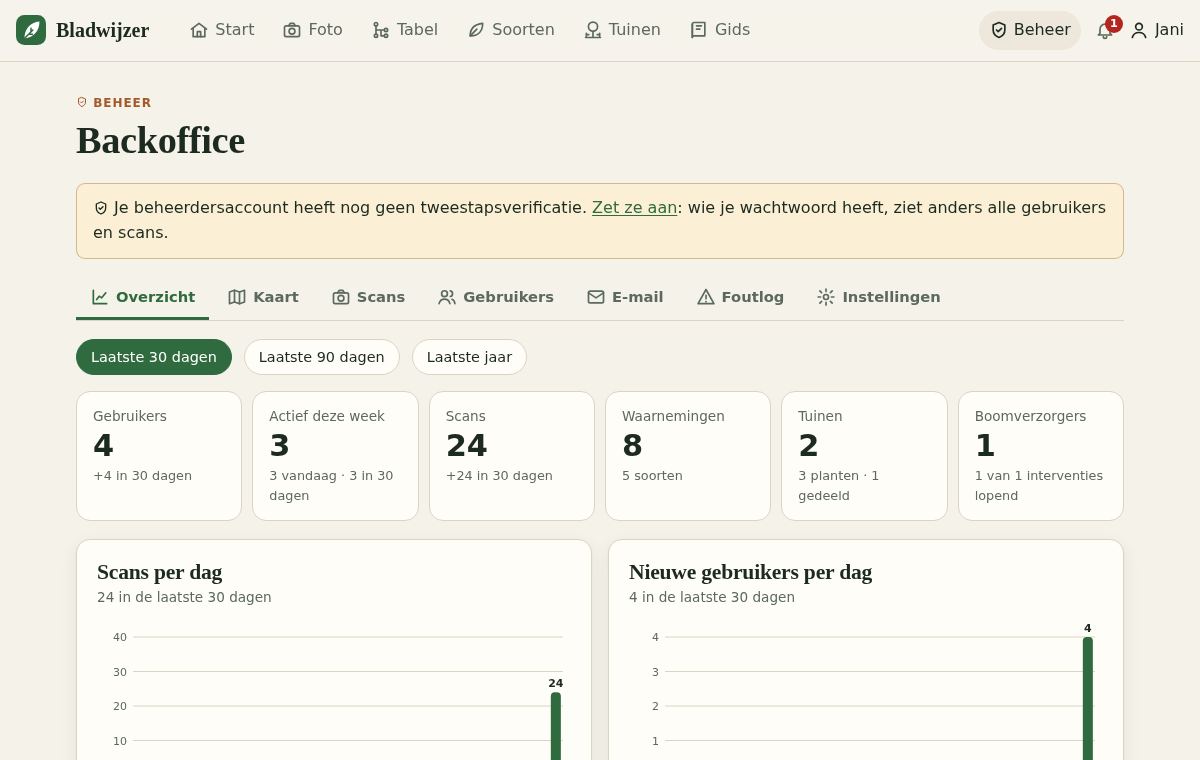Click the Foto camera icon

pyautogui.click(x=292, y=30)
